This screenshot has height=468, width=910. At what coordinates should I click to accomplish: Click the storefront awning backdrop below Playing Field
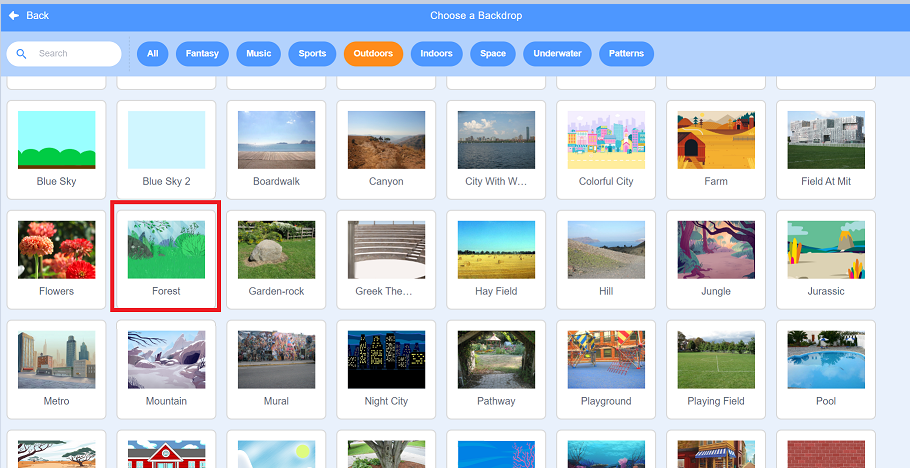tap(716, 450)
